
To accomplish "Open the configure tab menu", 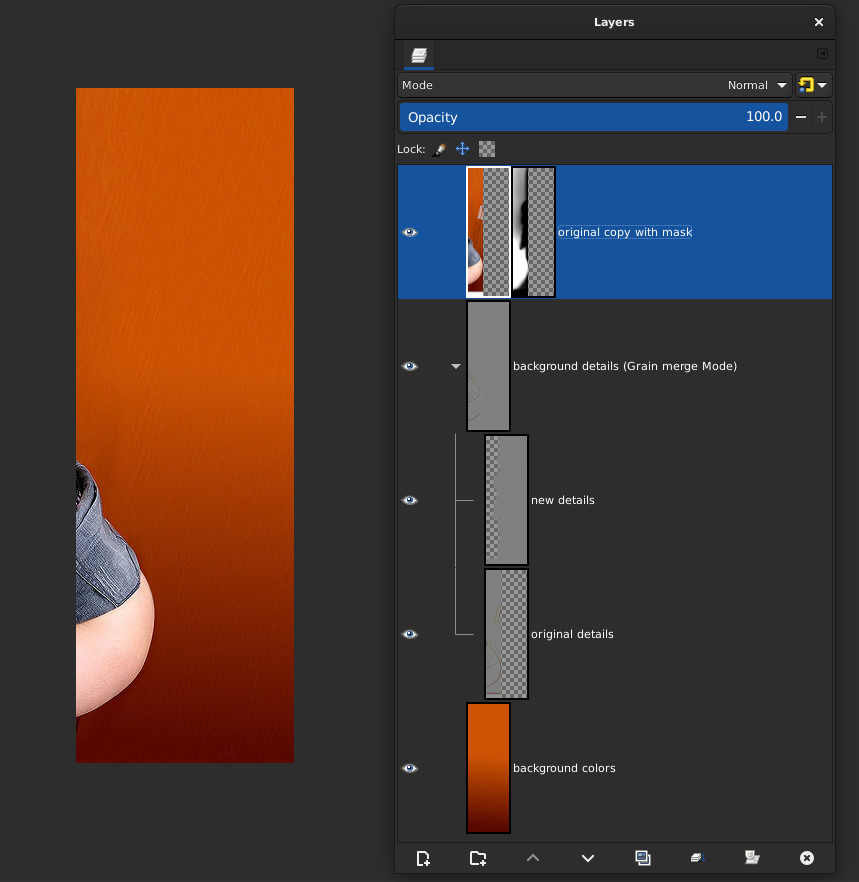I will click(822, 54).
